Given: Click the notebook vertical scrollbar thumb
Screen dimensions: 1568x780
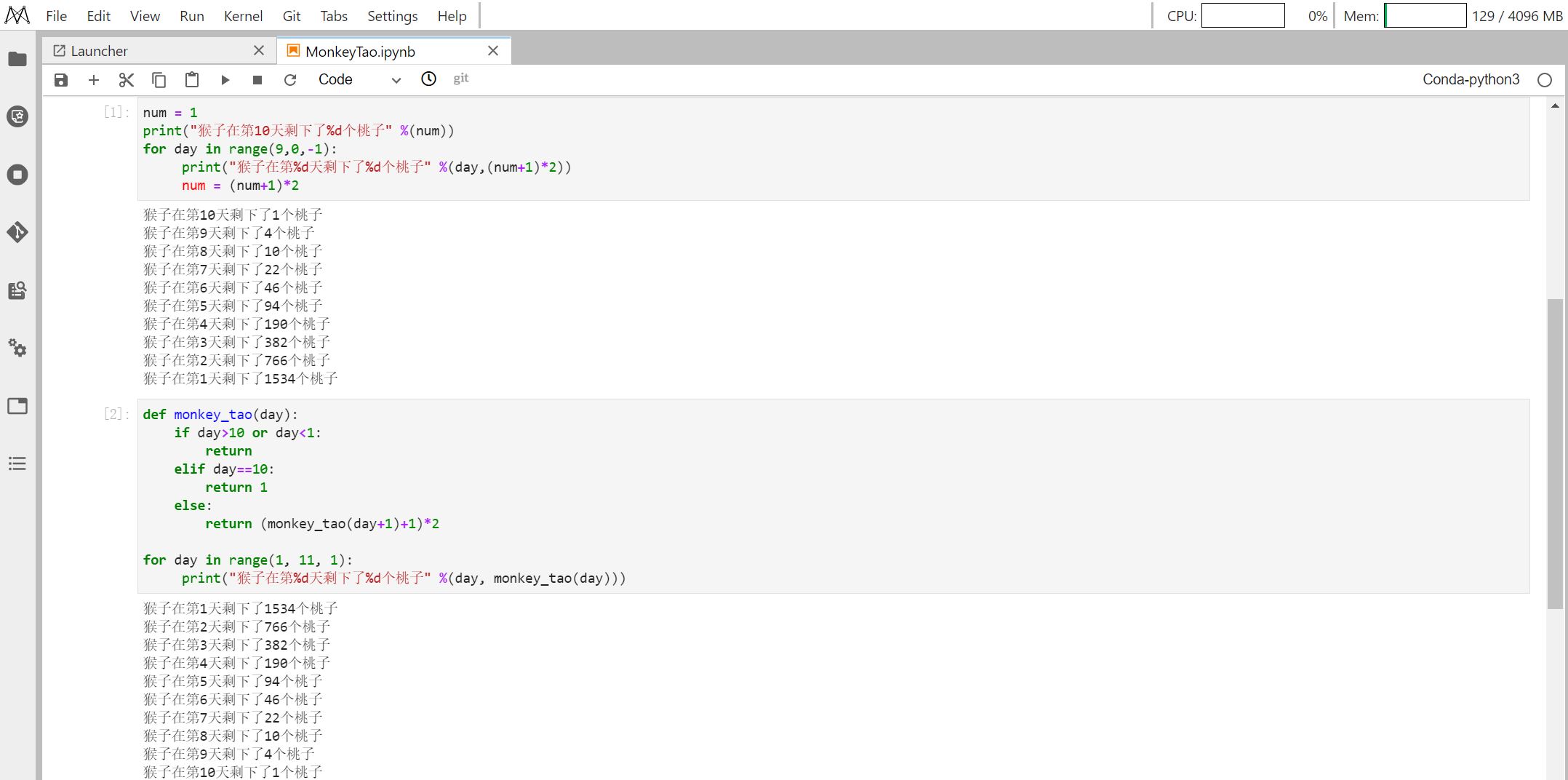Looking at the screenshot, I should click(x=1555, y=453).
